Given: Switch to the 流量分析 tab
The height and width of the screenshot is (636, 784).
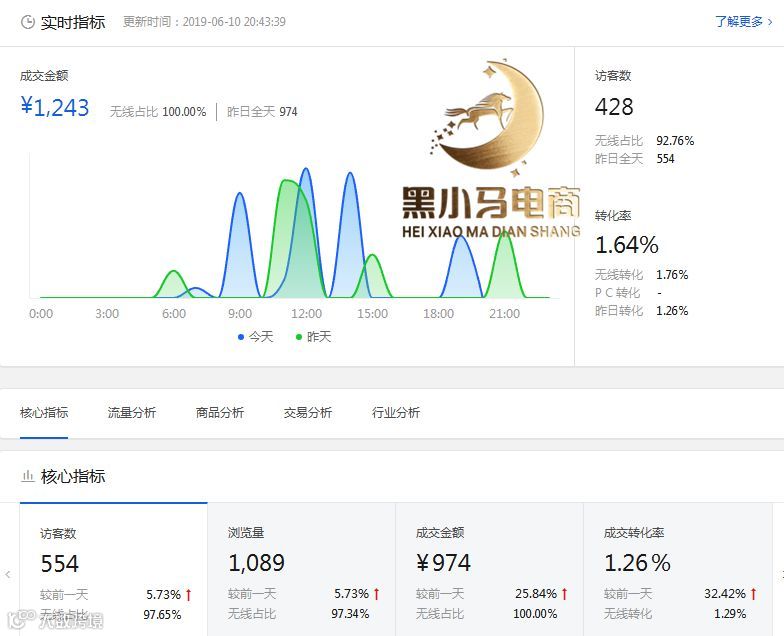Looking at the screenshot, I should (132, 412).
